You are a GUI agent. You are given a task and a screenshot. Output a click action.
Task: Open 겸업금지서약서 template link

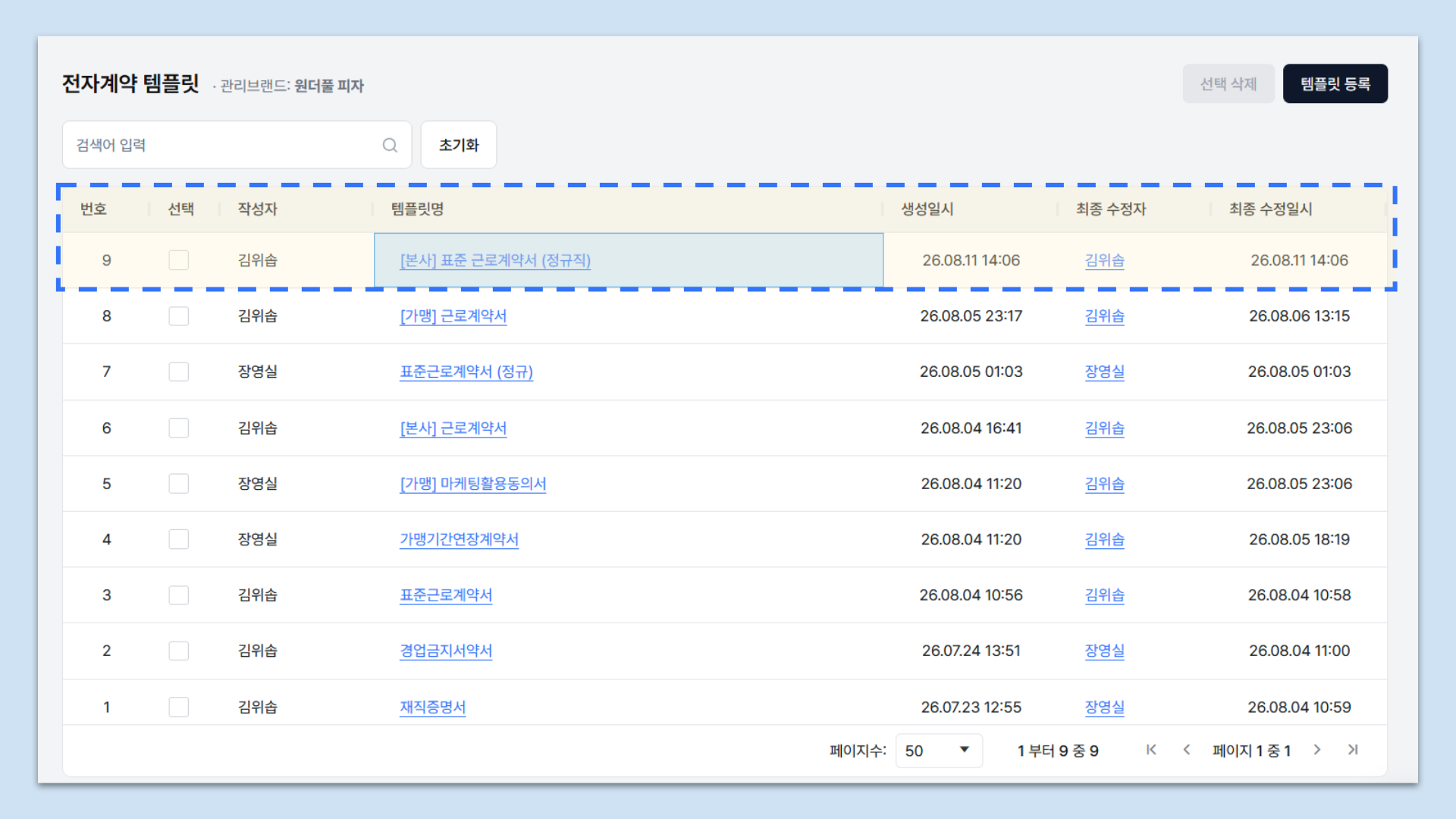click(x=446, y=651)
